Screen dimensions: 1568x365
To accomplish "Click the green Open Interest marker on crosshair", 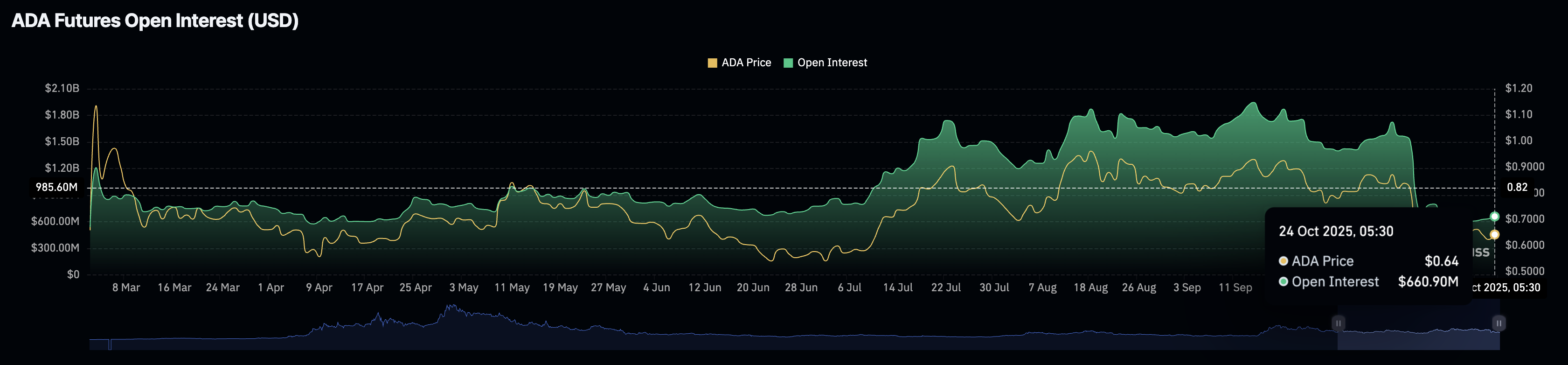I will (x=1494, y=216).
